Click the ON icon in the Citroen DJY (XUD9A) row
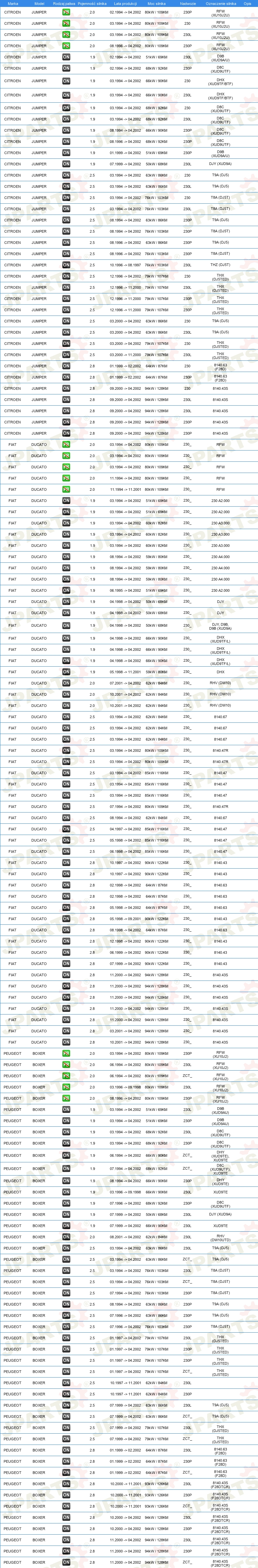 (x=66, y=164)
